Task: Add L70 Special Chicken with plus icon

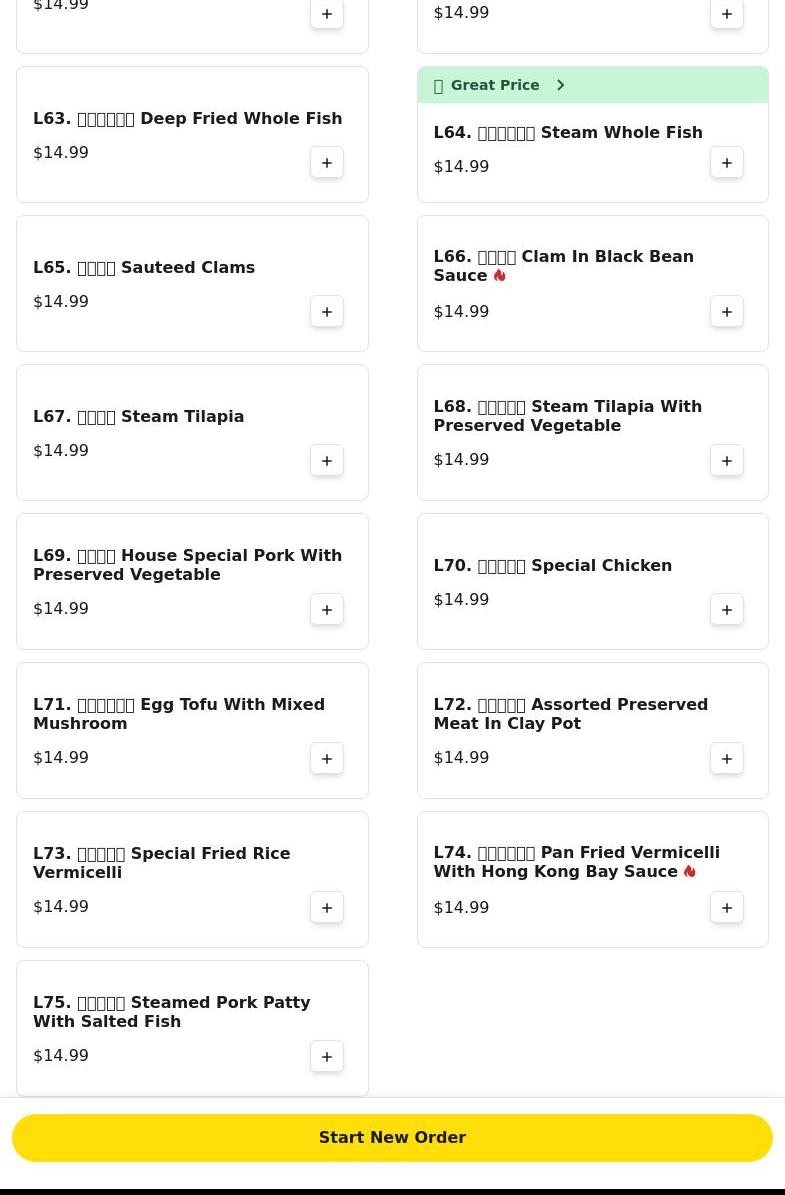Action: (727, 610)
